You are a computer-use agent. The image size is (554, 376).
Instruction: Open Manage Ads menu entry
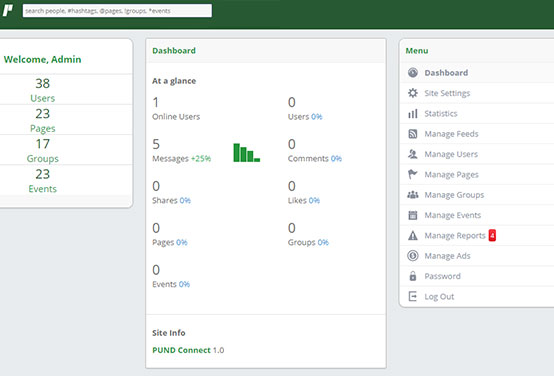pos(447,256)
